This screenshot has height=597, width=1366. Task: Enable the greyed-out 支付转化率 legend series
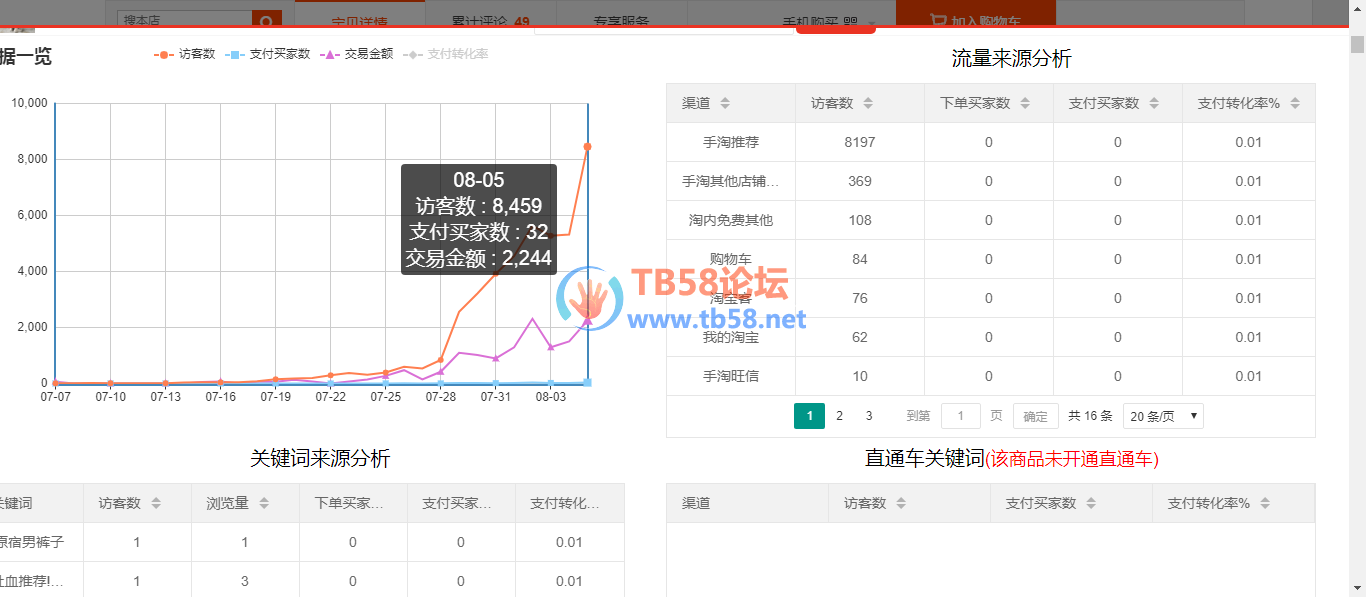446,54
